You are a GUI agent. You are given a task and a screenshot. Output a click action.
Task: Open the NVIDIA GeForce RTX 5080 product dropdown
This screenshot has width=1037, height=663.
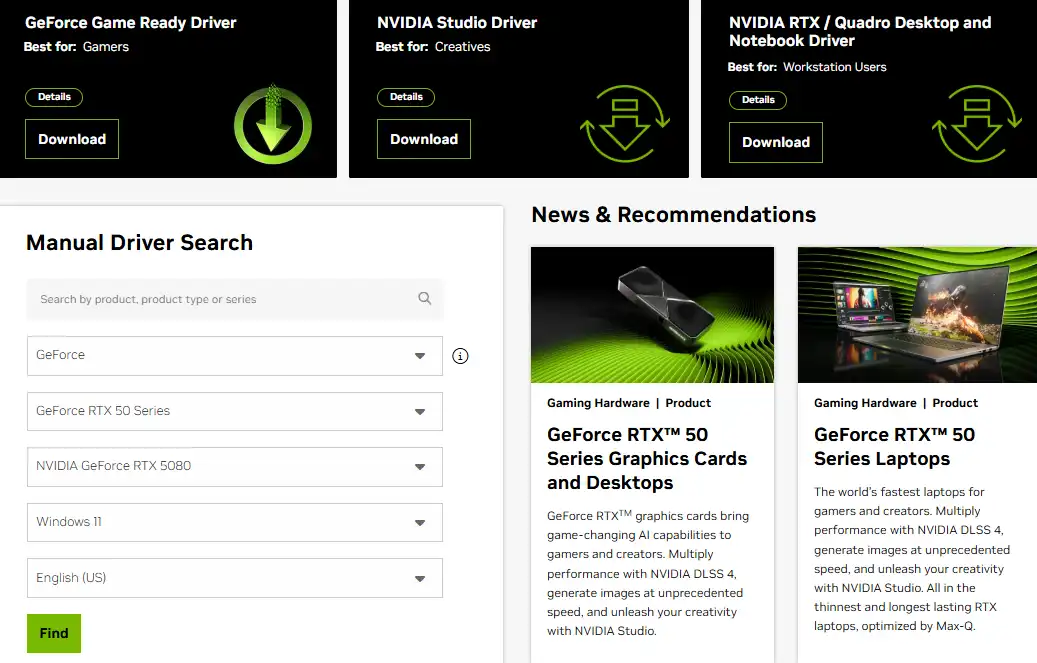click(x=235, y=467)
